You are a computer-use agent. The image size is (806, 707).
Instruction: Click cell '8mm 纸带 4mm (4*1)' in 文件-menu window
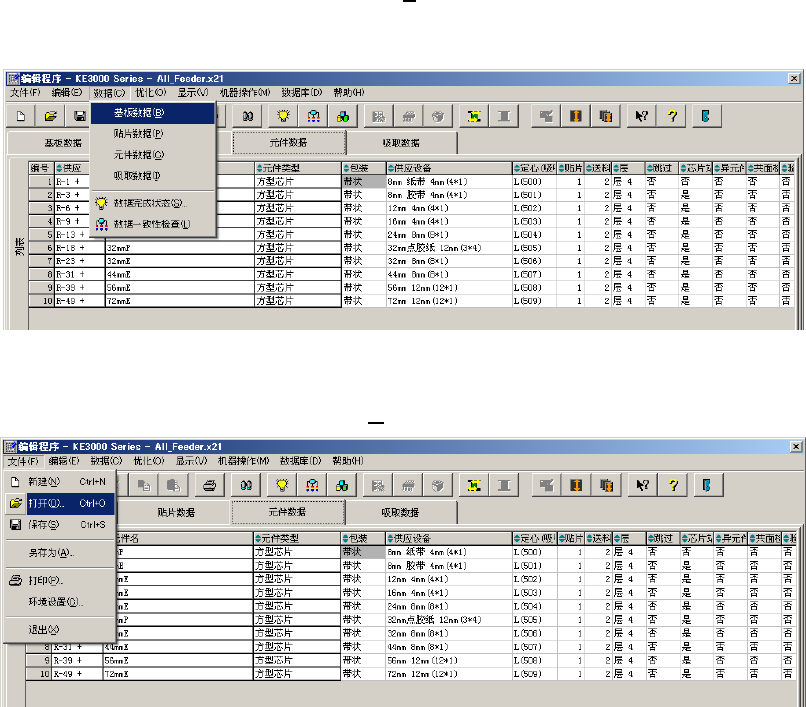point(448,552)
